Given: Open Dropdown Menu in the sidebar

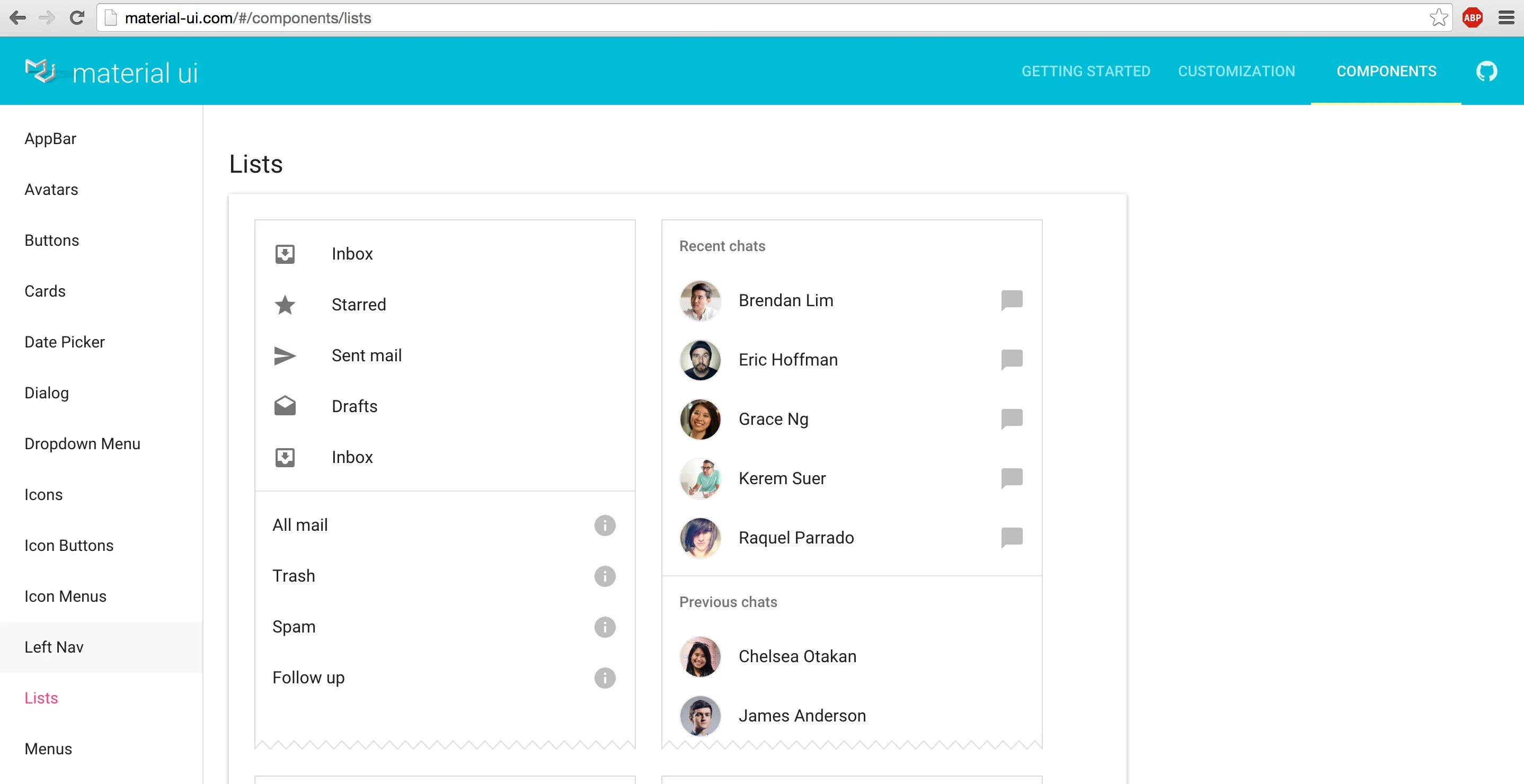Looking at the screenshot, I should 82,443.
